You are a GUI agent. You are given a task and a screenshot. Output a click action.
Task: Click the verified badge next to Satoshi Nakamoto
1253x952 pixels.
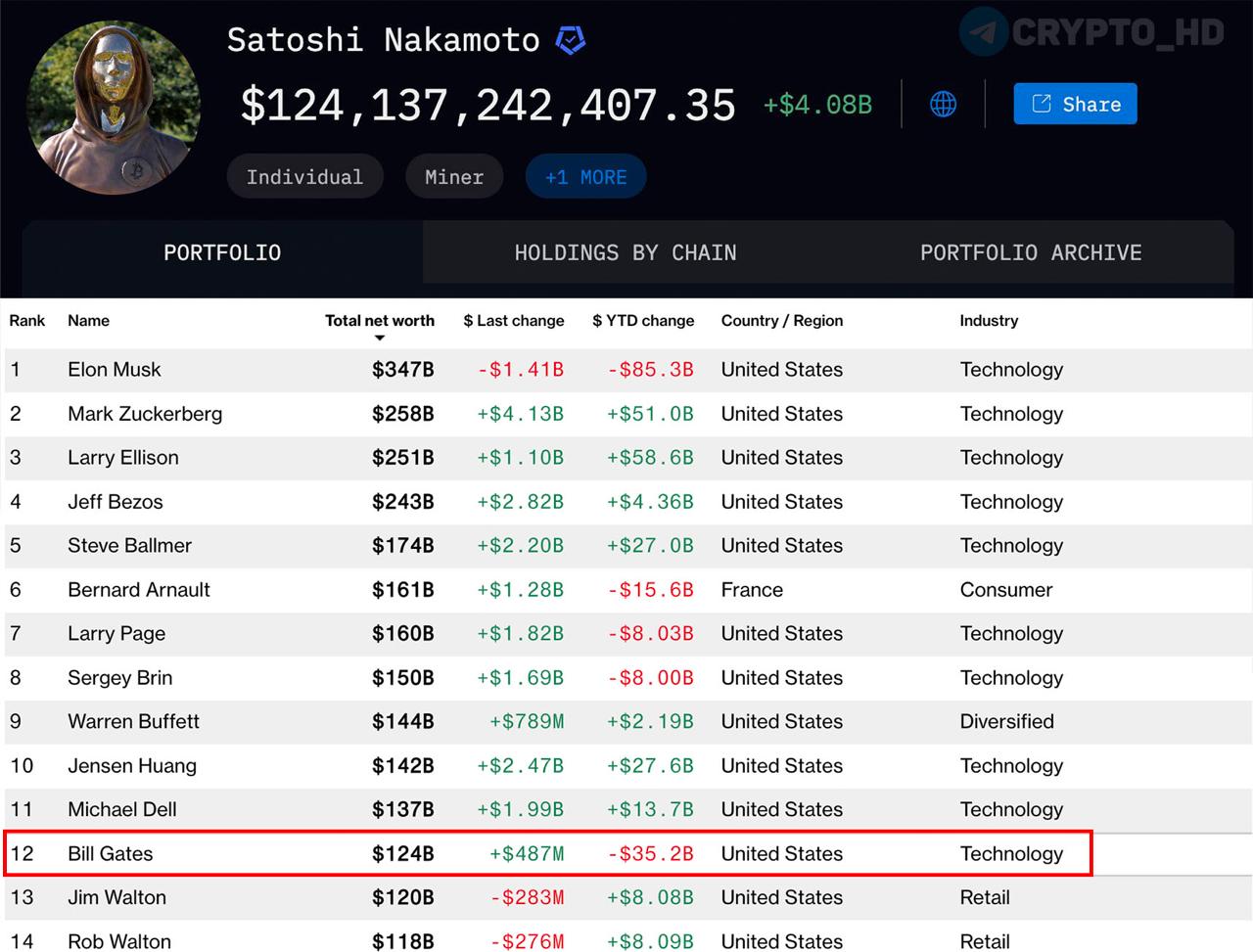(x=571, y=40)
